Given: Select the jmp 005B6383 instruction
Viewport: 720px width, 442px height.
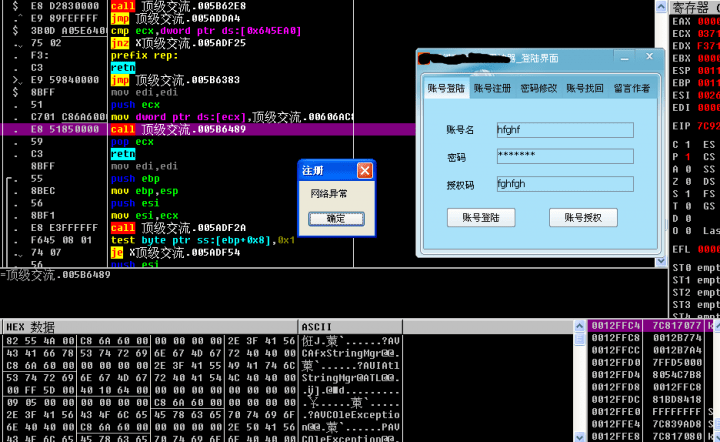Looking at the screenshot, I should 175,80.
